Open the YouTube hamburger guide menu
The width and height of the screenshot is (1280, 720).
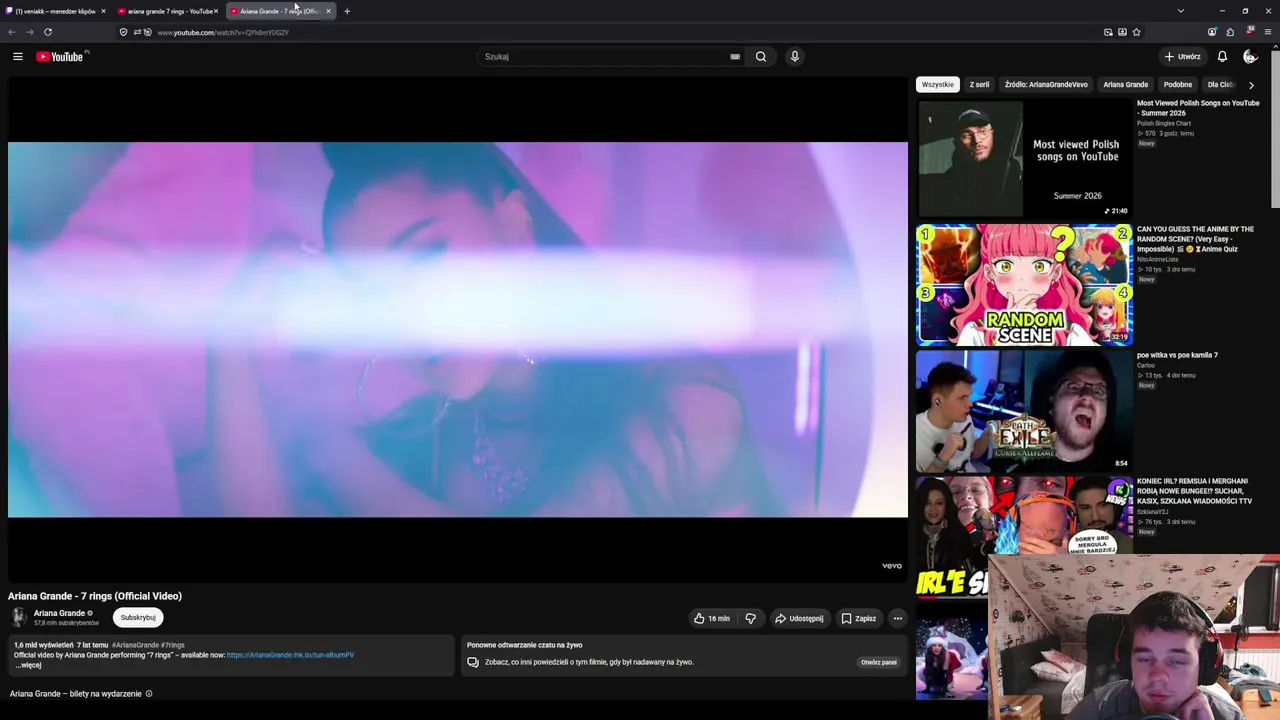tap(18, 57)
